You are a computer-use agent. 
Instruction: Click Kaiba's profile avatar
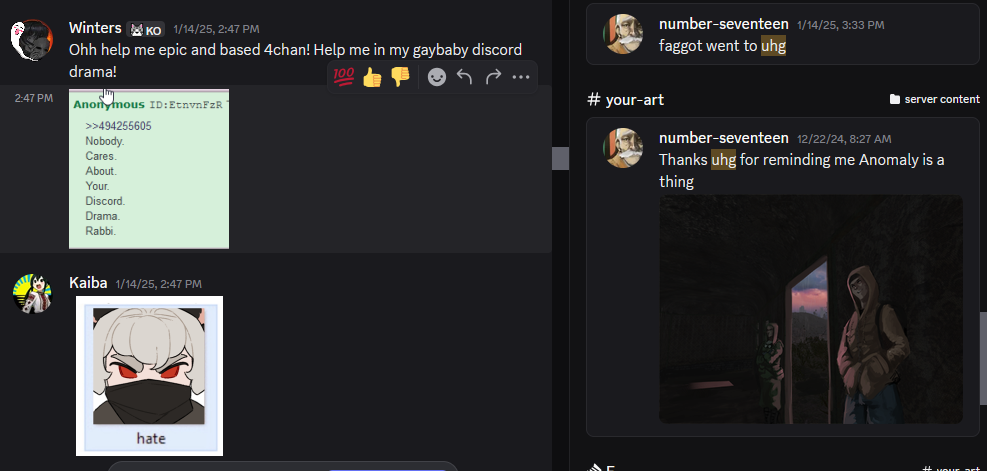point(33,293)
